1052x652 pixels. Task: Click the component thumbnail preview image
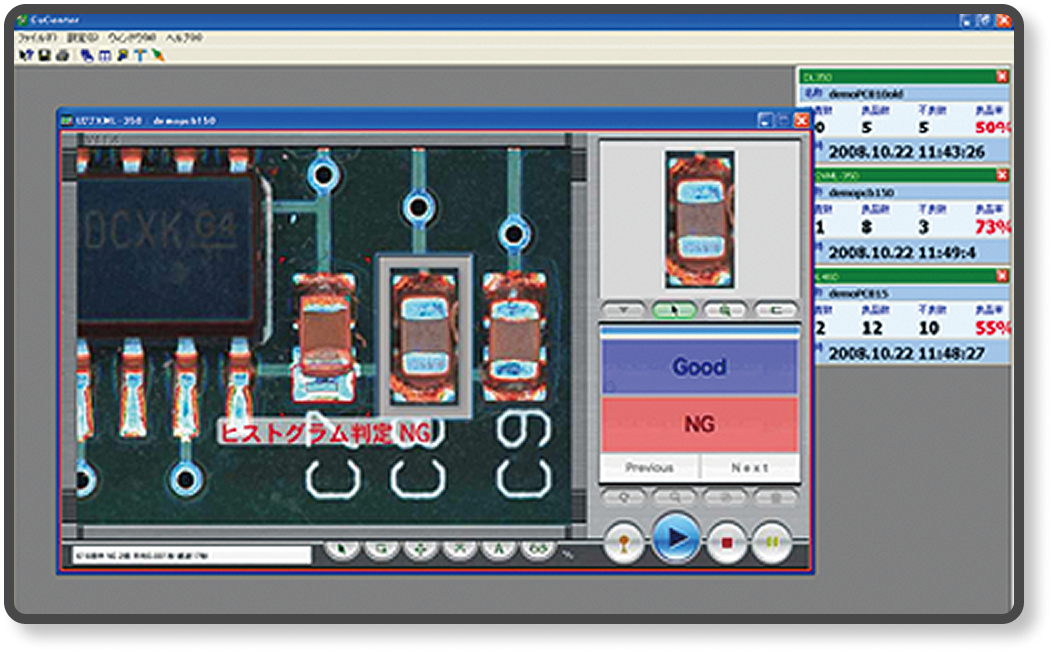coord(700,220)
